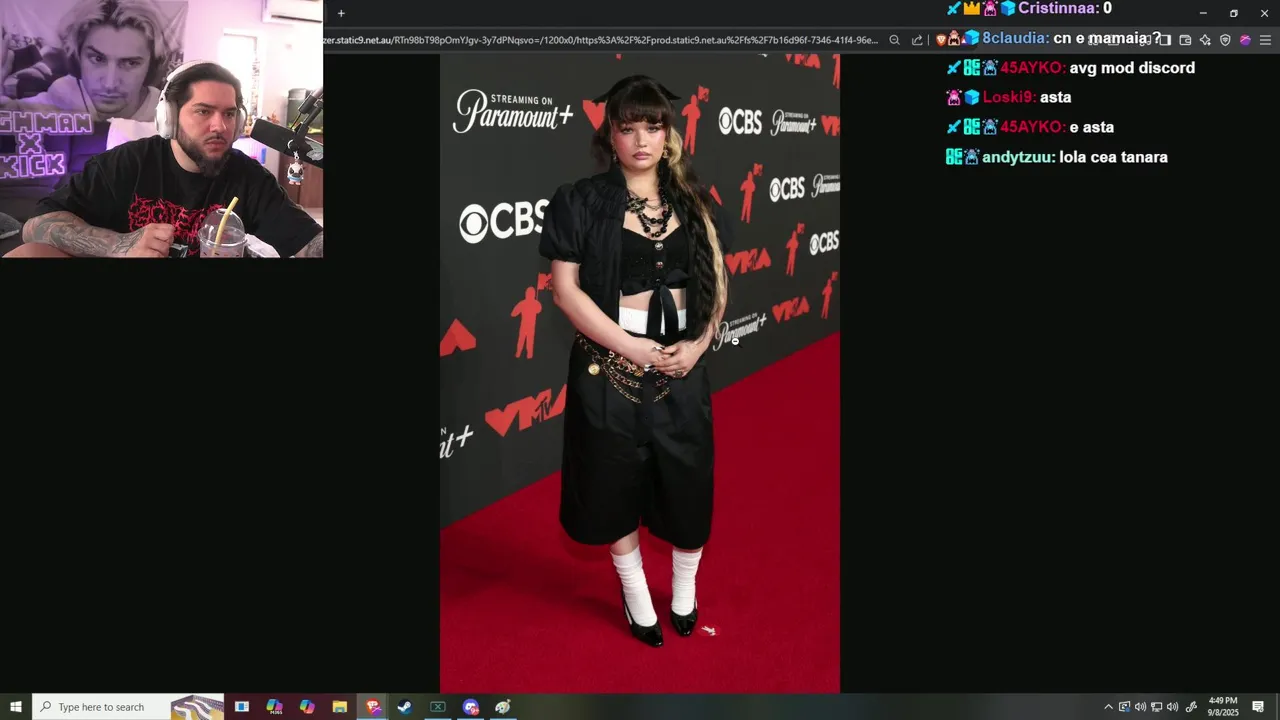
Task: Open Steam from the taskbar
Action: (x=405, y=707)
